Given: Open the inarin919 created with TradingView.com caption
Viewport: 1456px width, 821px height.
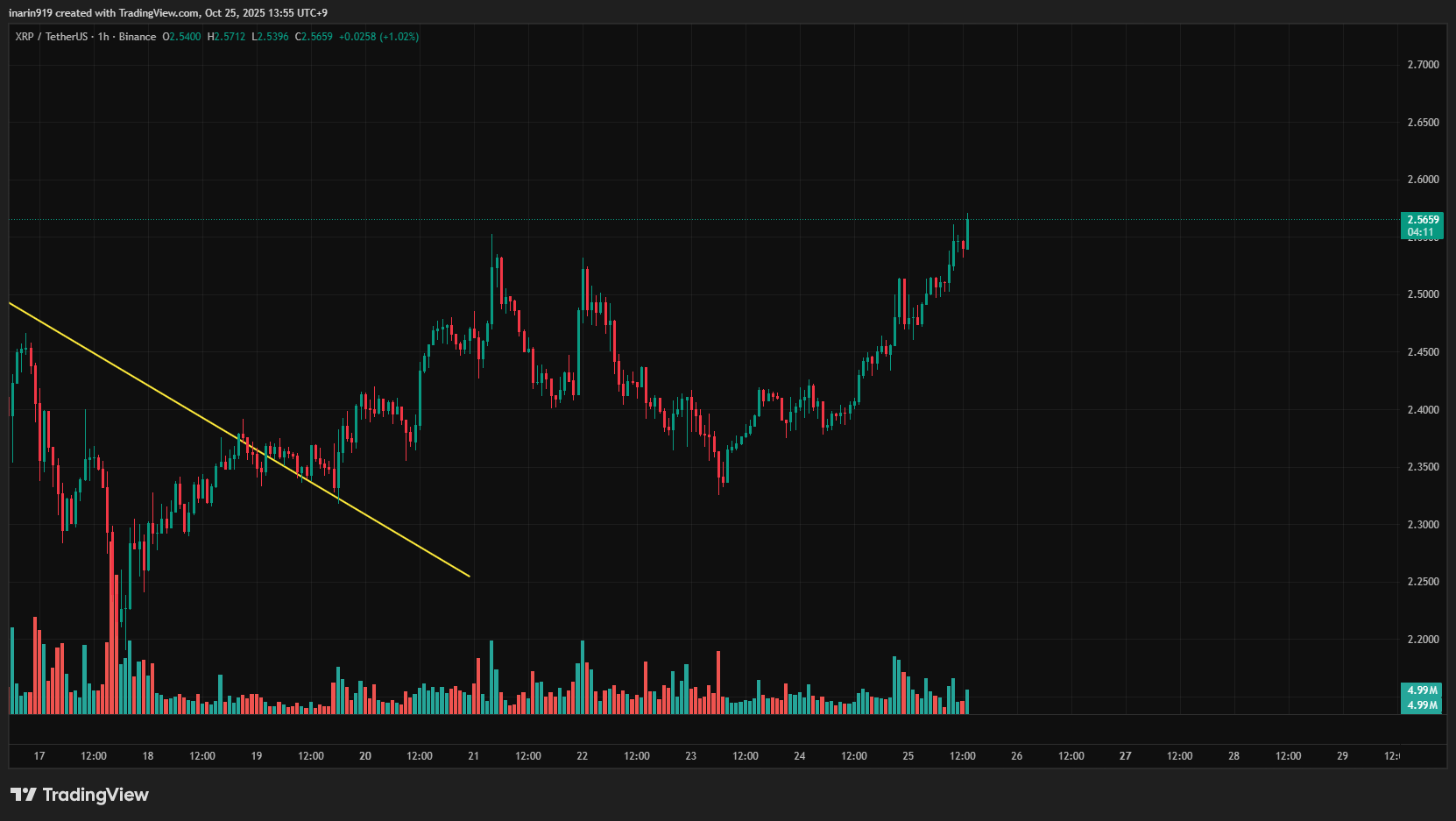Looking at the screenshot, I should 167,13.
